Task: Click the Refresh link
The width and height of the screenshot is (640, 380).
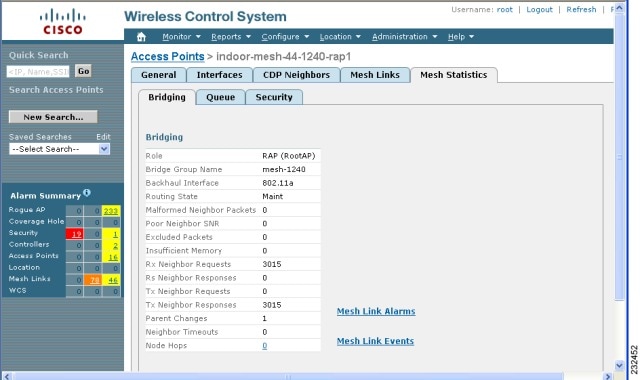Action: tap(581, 9)
